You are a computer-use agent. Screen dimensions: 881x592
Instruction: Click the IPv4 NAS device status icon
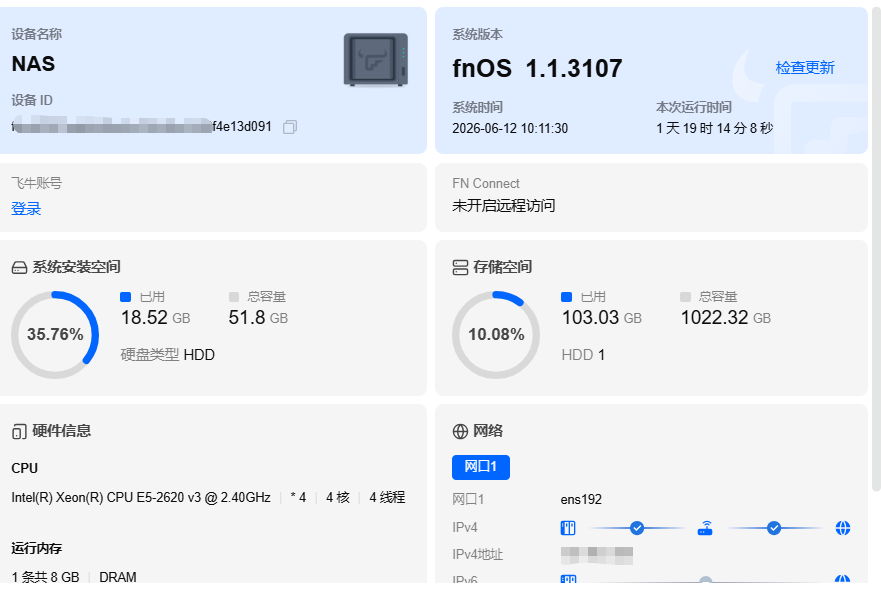[x=568, y=528]
